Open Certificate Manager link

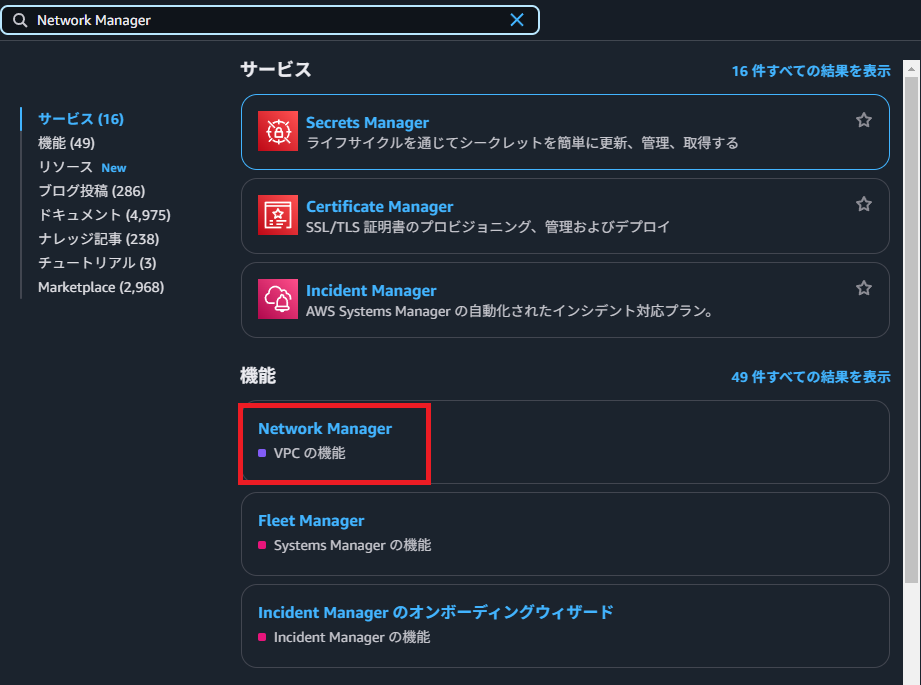point(379,206)
